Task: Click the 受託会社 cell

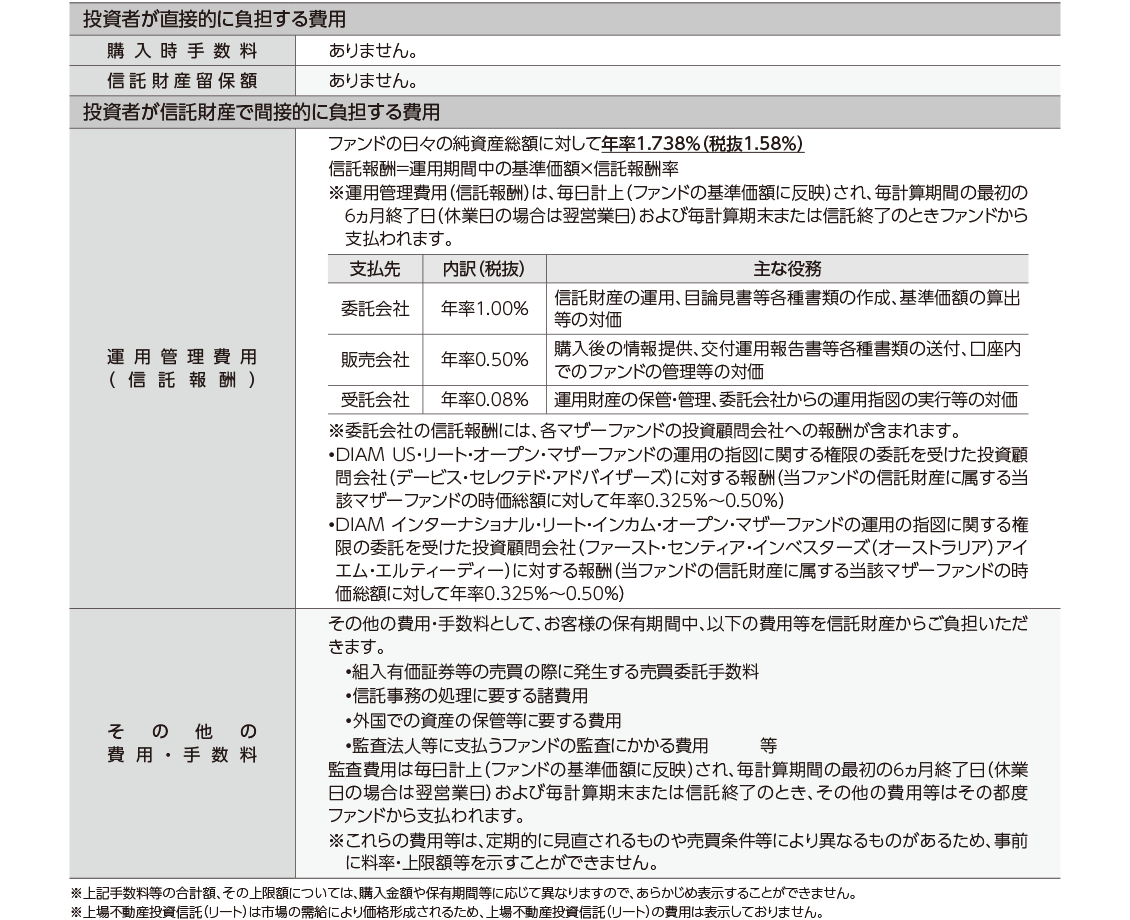Action: pos(375,400)
